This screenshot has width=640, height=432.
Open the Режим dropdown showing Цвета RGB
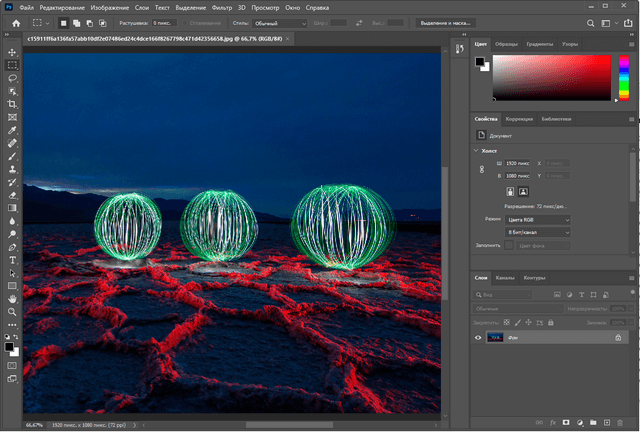538,218
